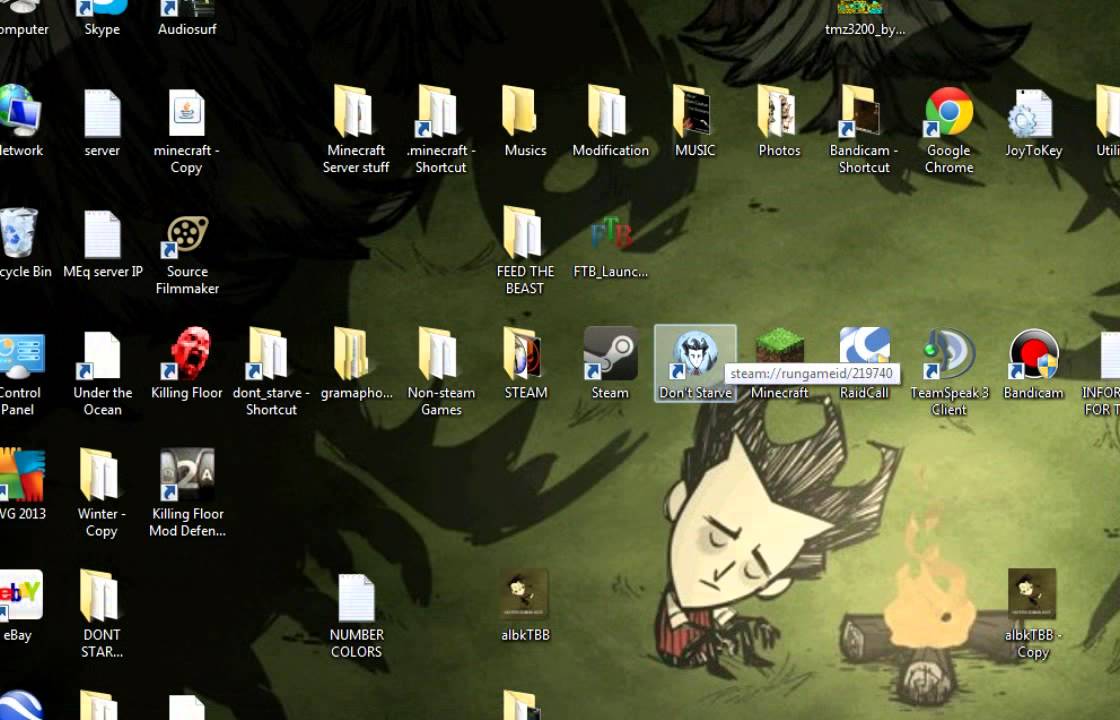Viewport: 1120px width, 720px height.
Task: Select the AVG 2013 shortcut
Action: pos(21,484)
